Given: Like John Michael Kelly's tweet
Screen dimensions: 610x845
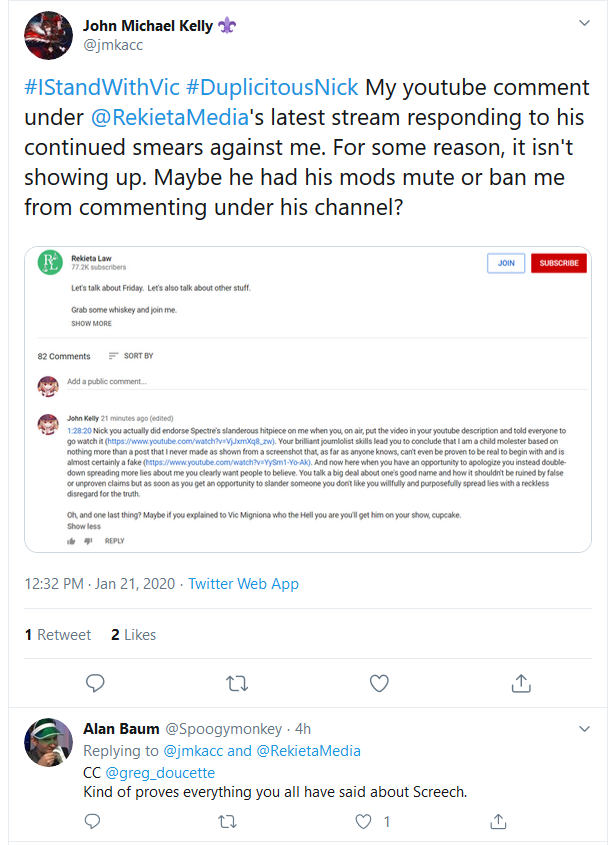Looking at the screenshot, I should click(379, 683).
